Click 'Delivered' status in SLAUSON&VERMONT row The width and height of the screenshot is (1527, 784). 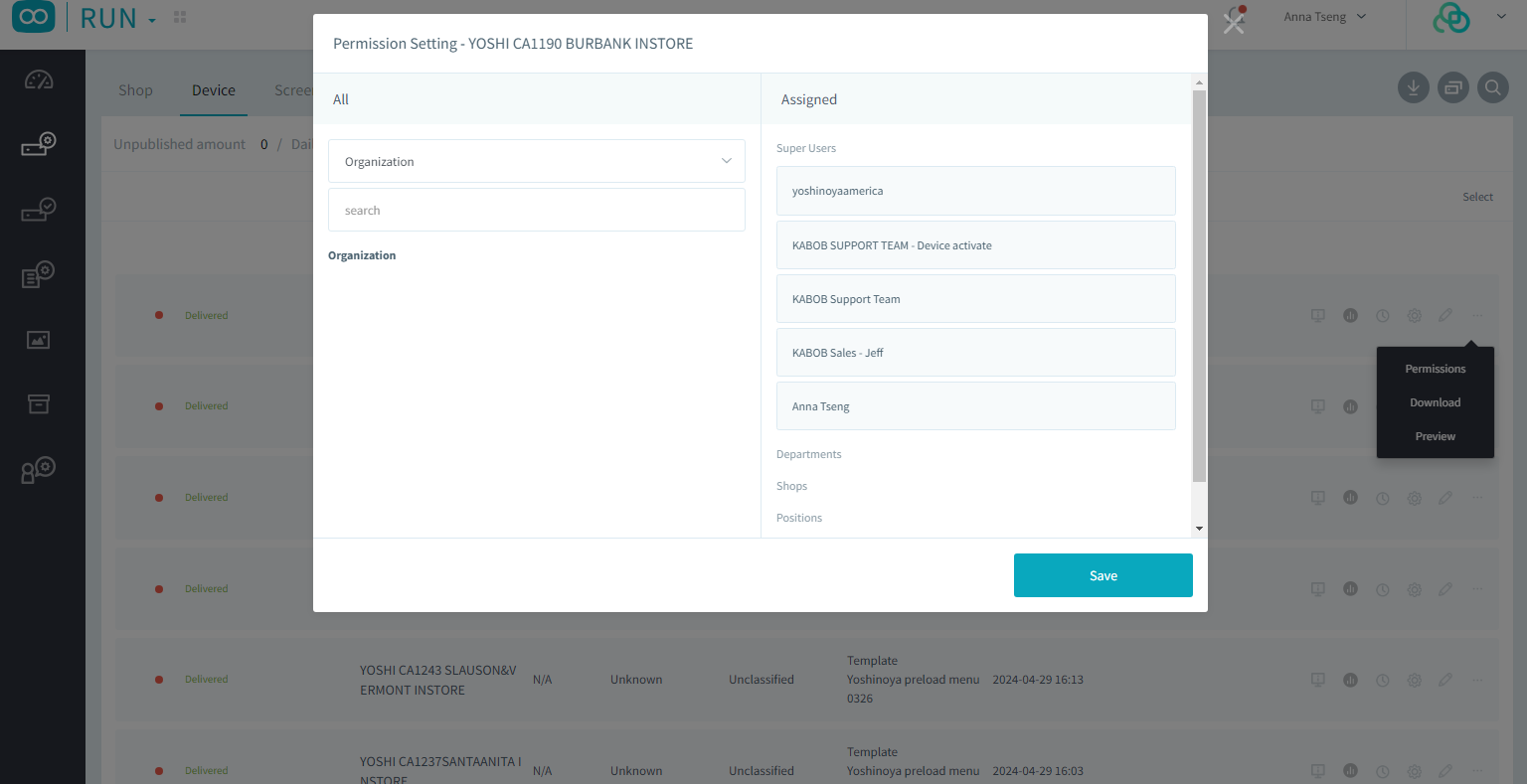click(x=206, y=680)
